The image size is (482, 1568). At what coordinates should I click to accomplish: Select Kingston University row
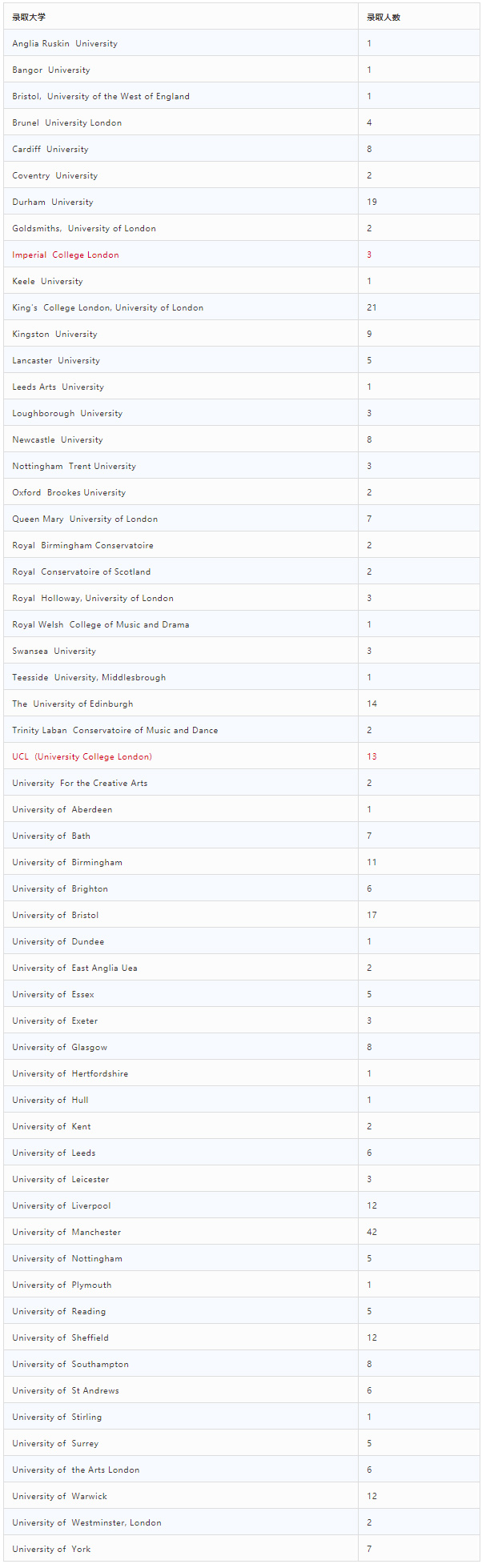[241, 334]
